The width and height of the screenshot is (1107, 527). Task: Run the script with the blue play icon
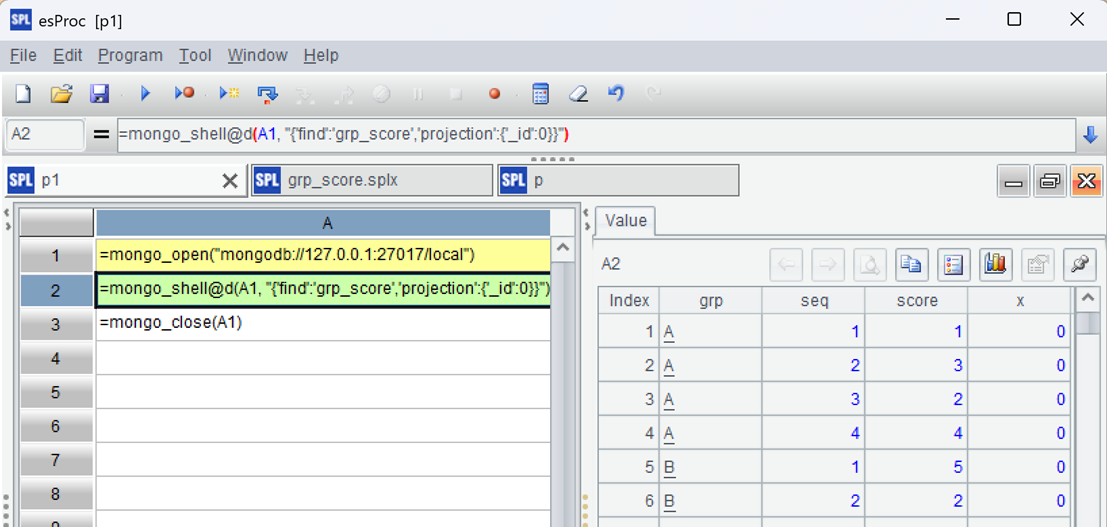coord(145,94)
